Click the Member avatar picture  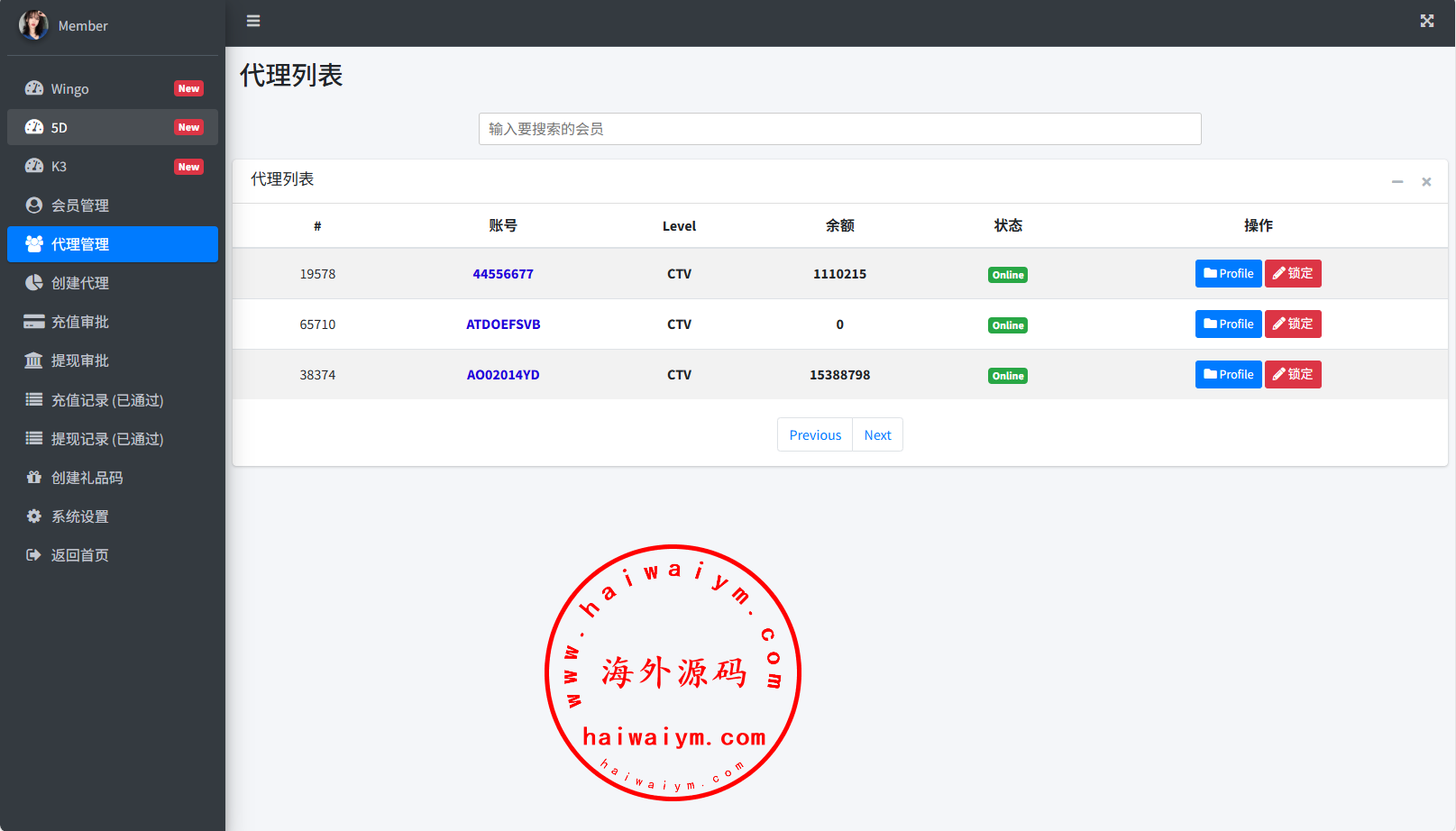point(33,25)
